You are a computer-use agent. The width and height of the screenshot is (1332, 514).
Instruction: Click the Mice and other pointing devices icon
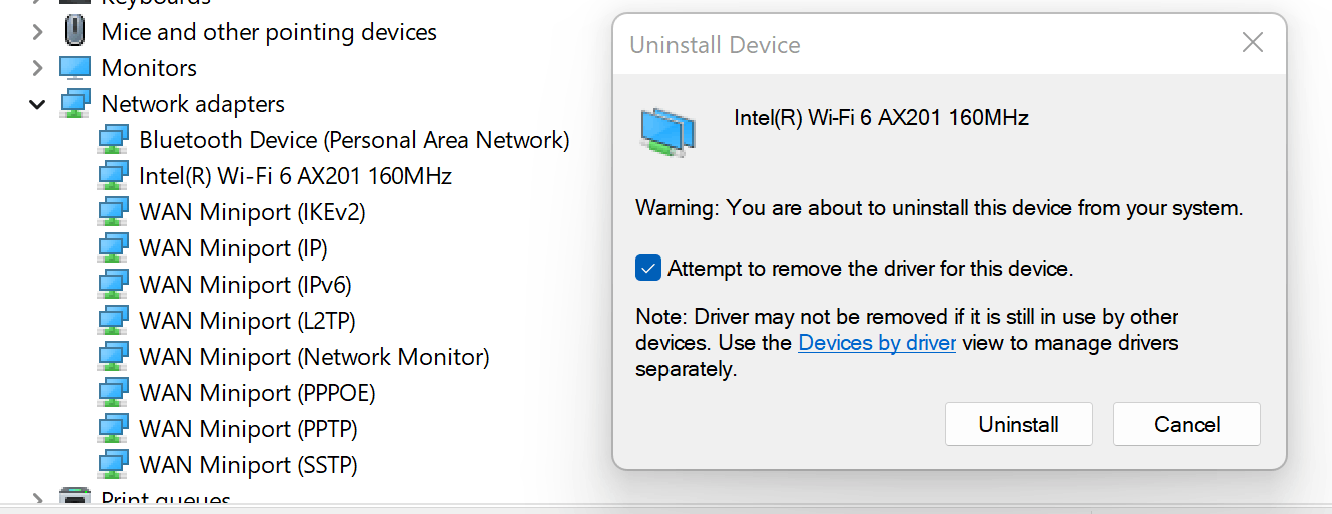(75, 32)
